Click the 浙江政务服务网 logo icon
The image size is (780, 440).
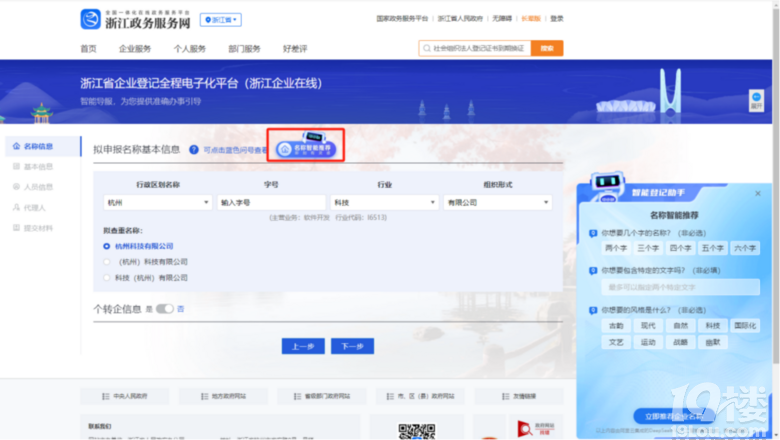[x=91, y=19]
